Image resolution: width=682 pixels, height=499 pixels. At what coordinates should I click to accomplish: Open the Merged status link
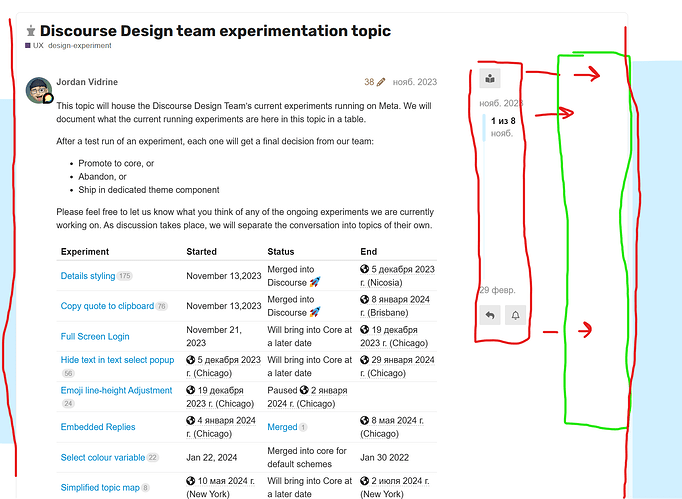tap(282, 427)
